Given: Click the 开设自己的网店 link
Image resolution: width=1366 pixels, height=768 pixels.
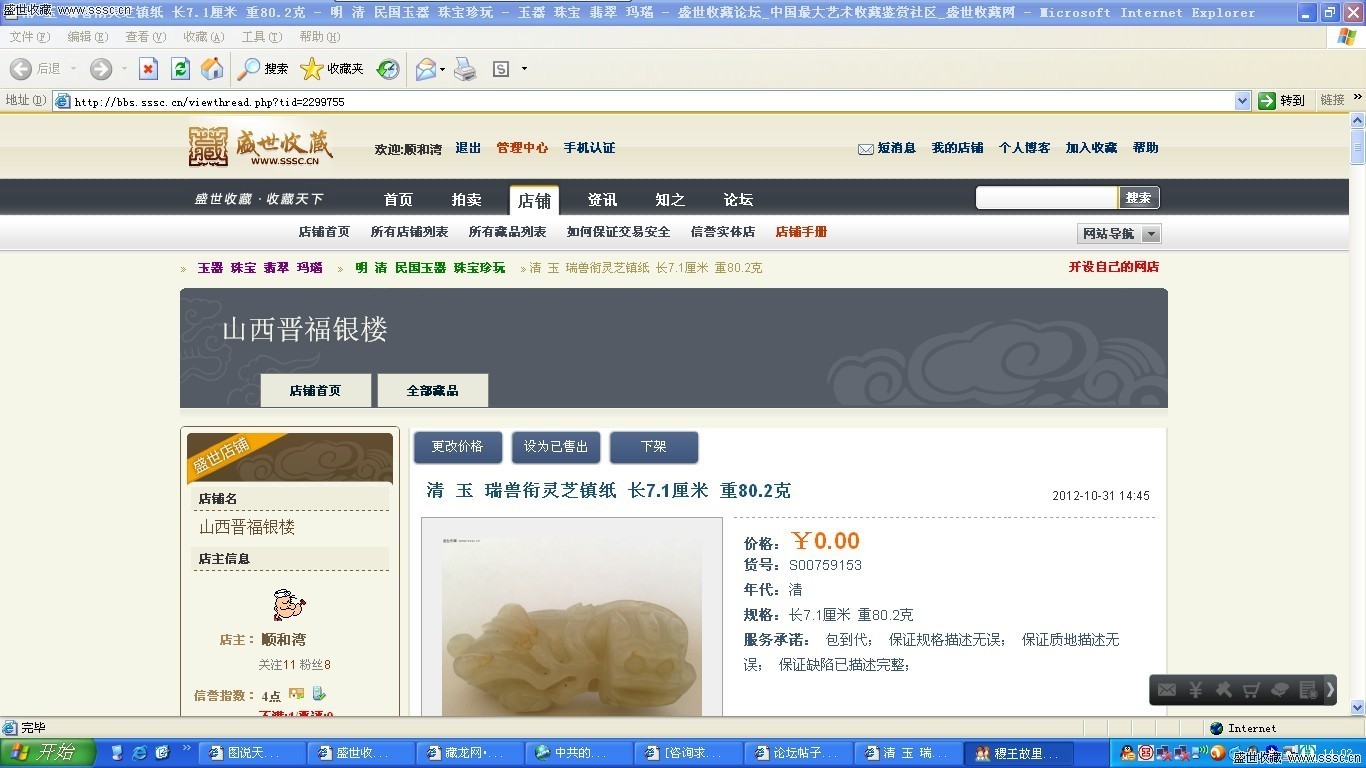Looking at the screenshot, I should click(1114, 267).
